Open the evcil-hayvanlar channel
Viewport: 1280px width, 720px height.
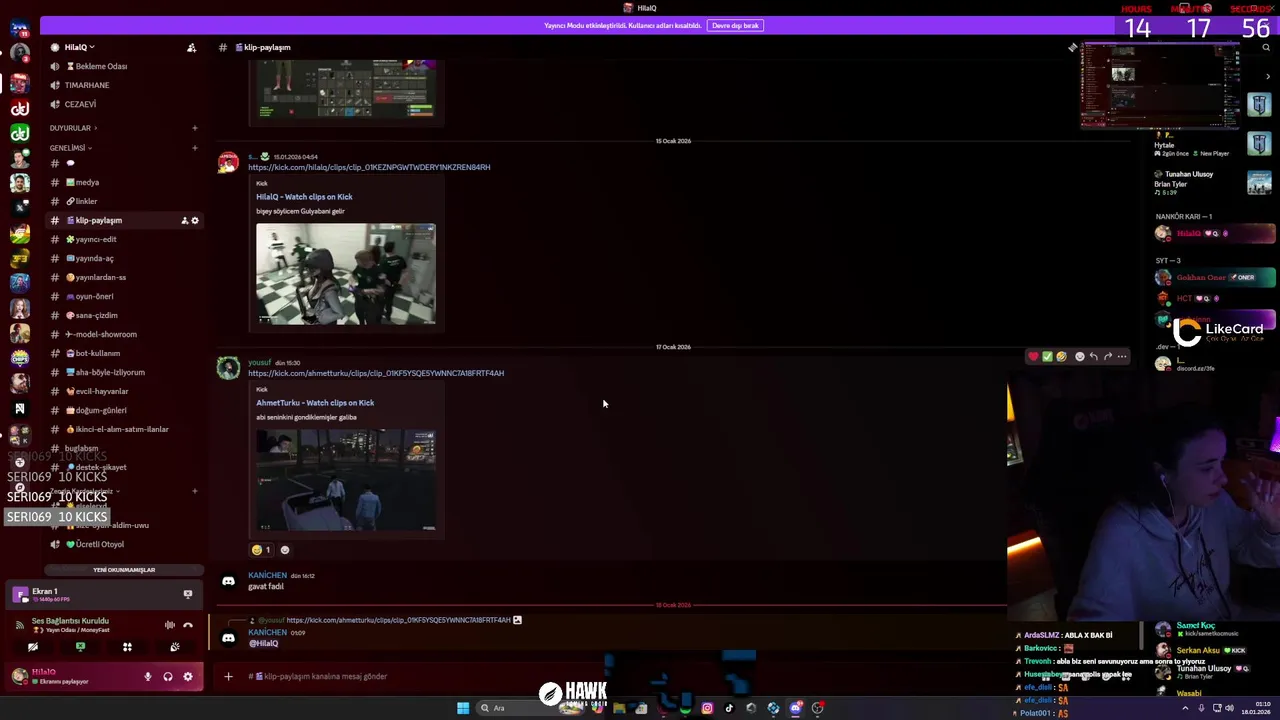click(x=102, y=391)
